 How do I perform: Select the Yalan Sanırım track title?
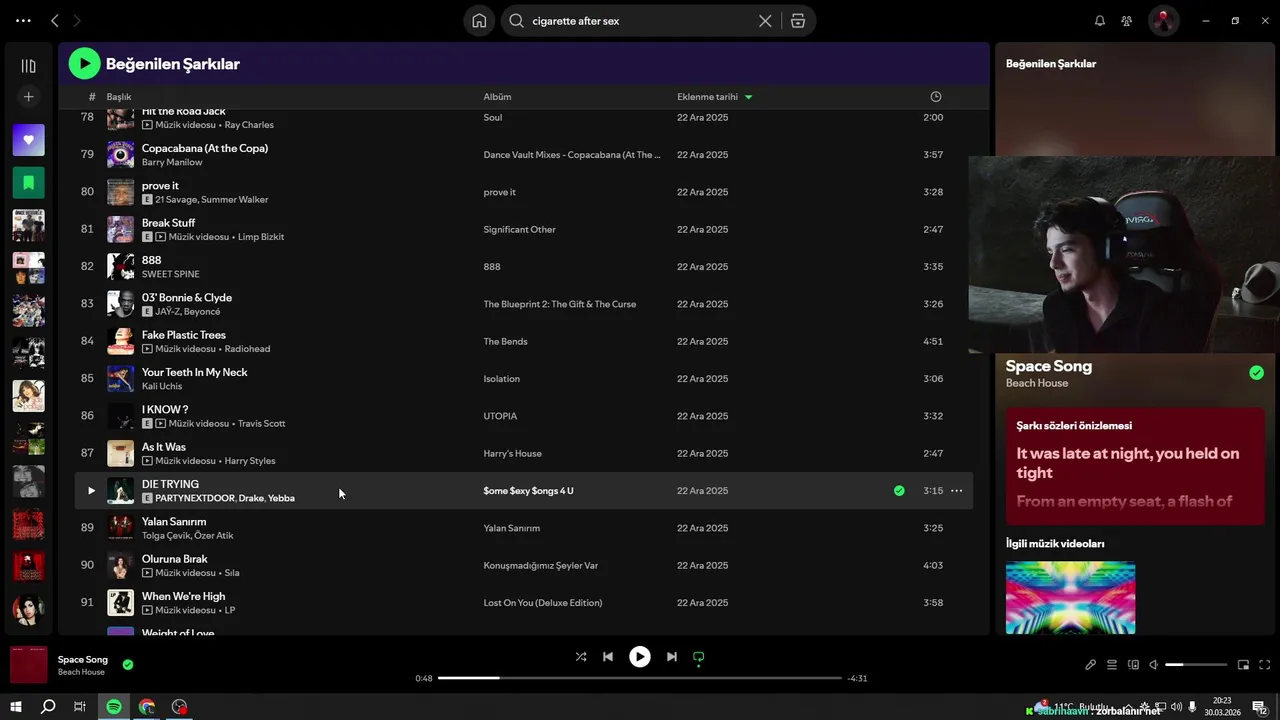pos(174,522)
